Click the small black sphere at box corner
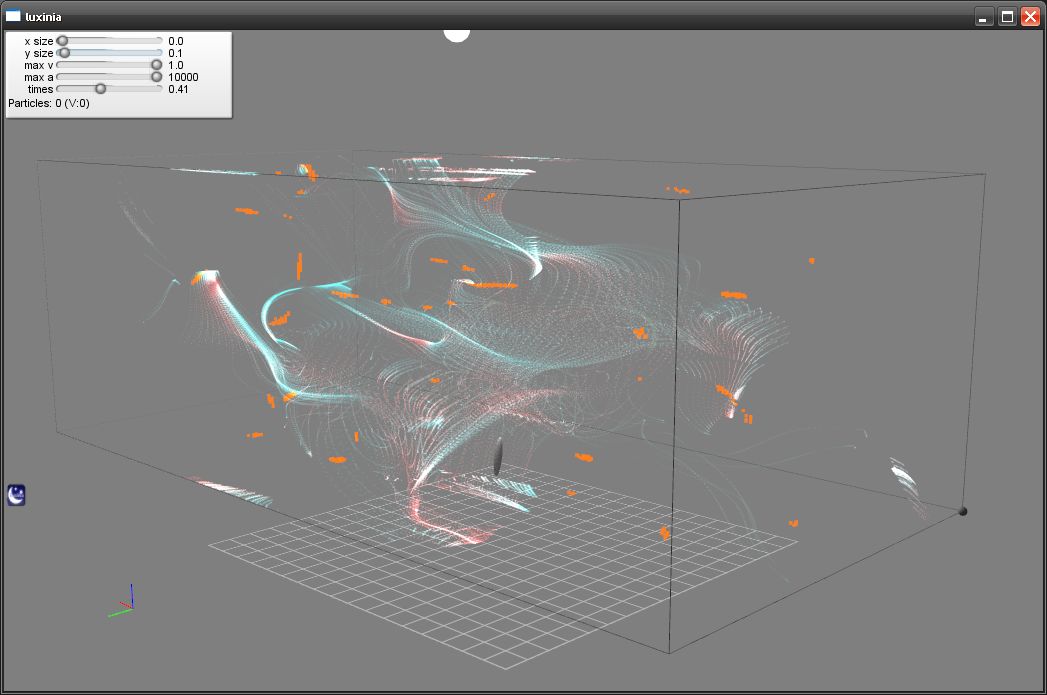Screen dimensions: 1047x695 [963, 511]
